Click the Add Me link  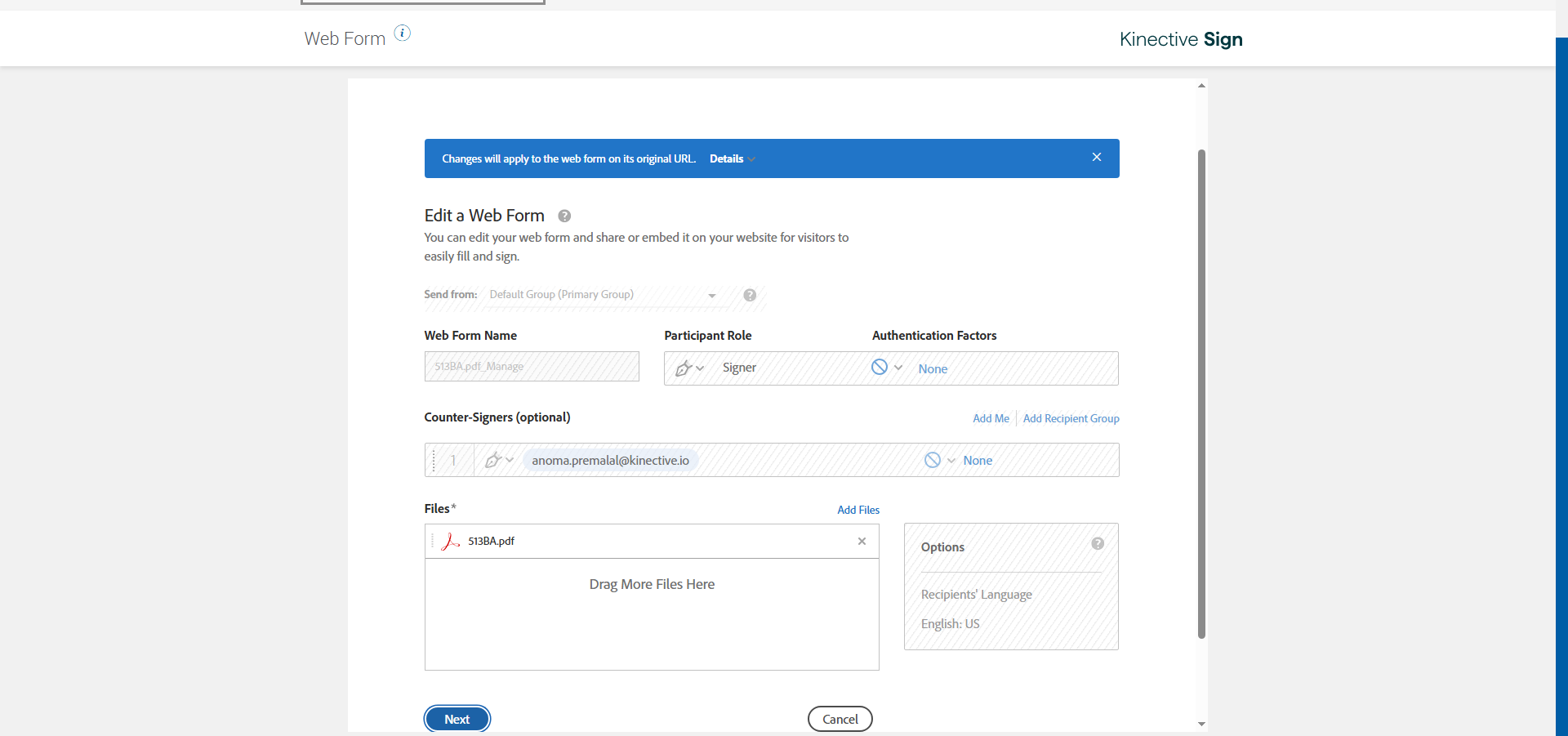(x=991, y=418)
